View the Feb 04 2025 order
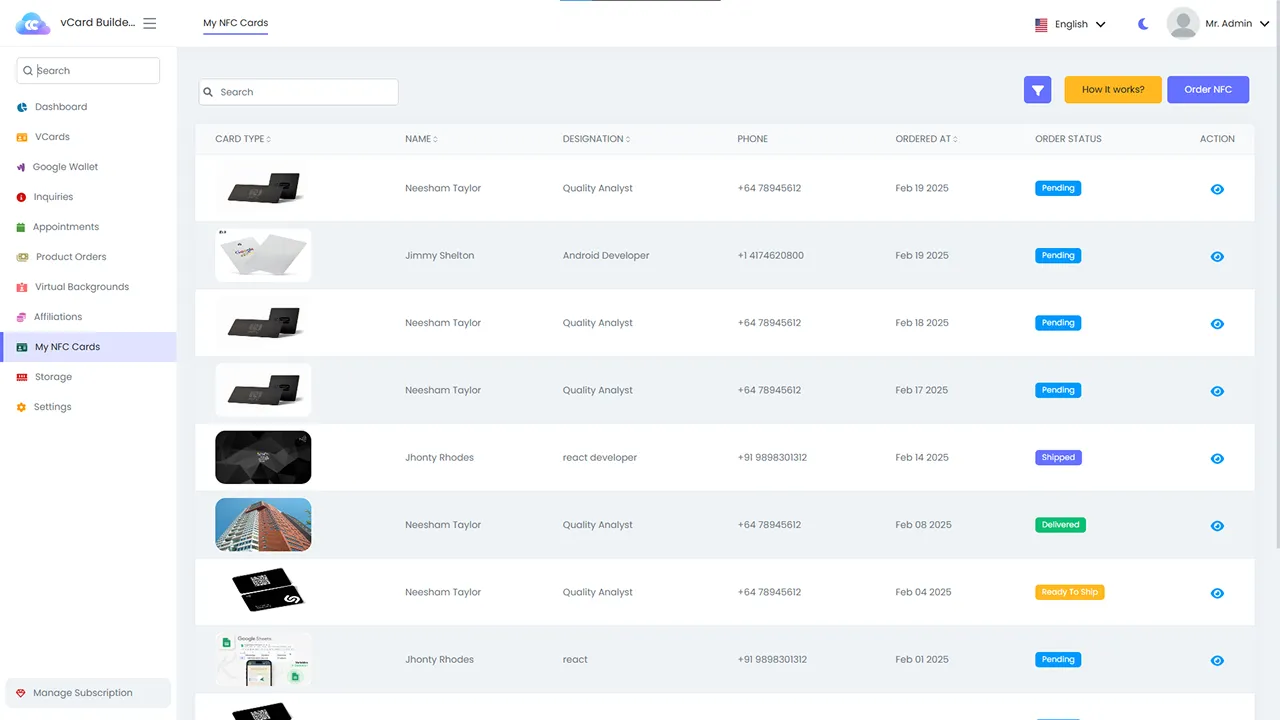Image resolution: width=1280 pixels, height=720 pixels. [1217, 593]
